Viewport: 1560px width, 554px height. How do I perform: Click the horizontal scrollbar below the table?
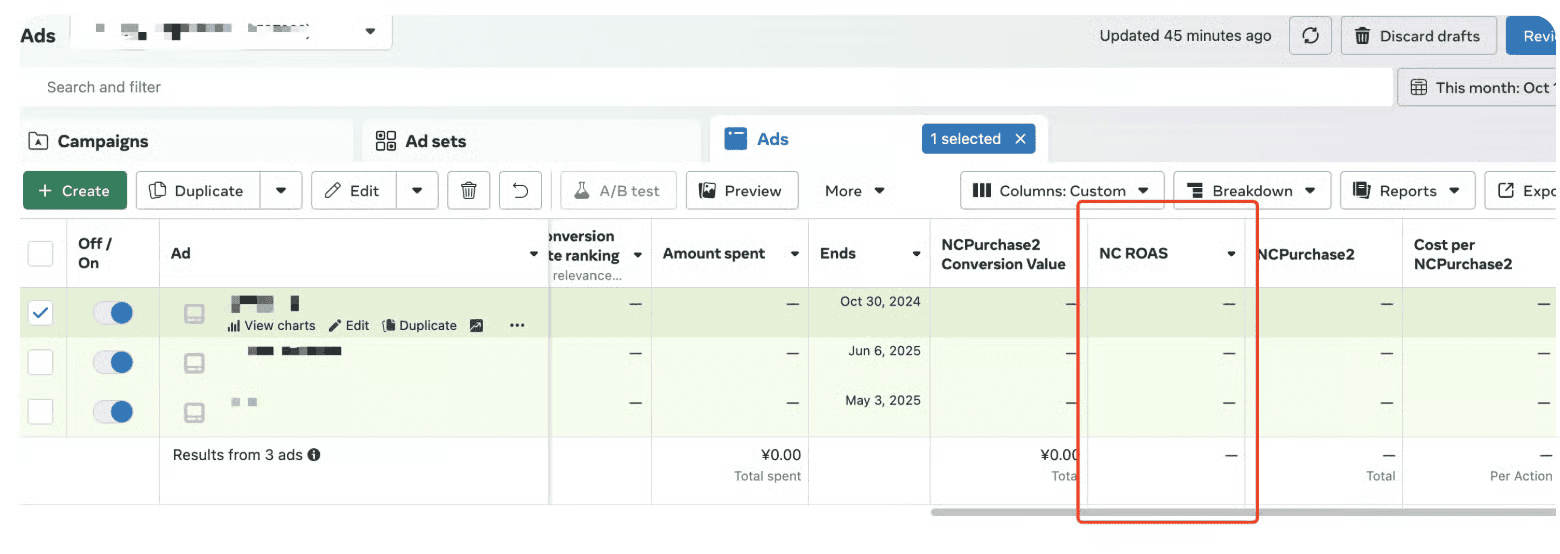[x=1244, y=512]
